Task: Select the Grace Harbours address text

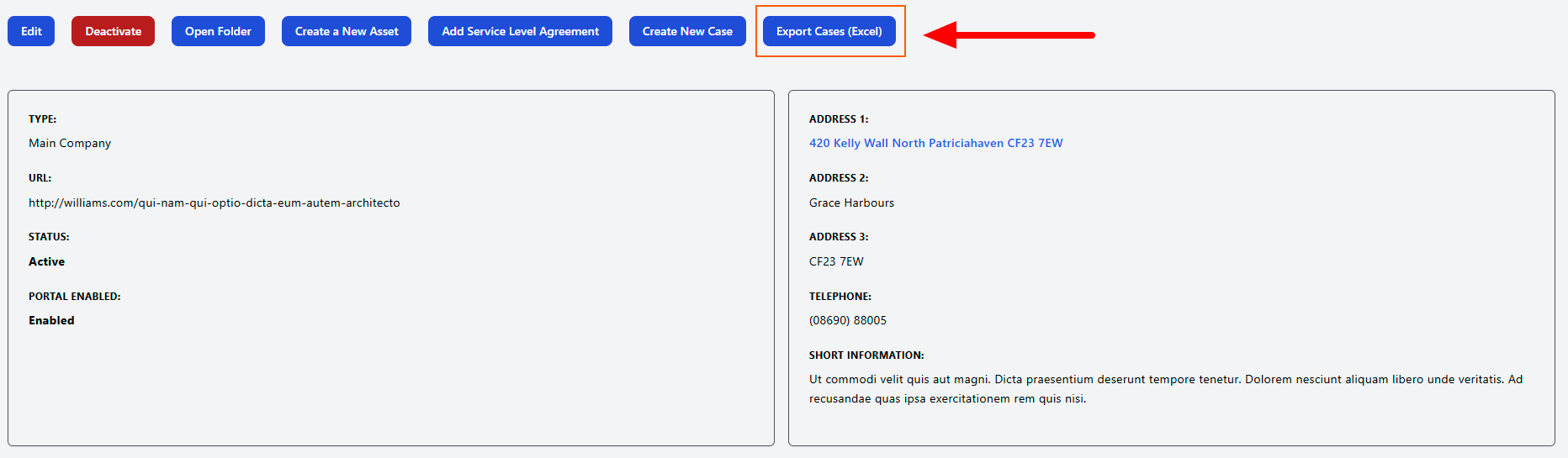Action: pyautogui.click(x=851, y=203)
